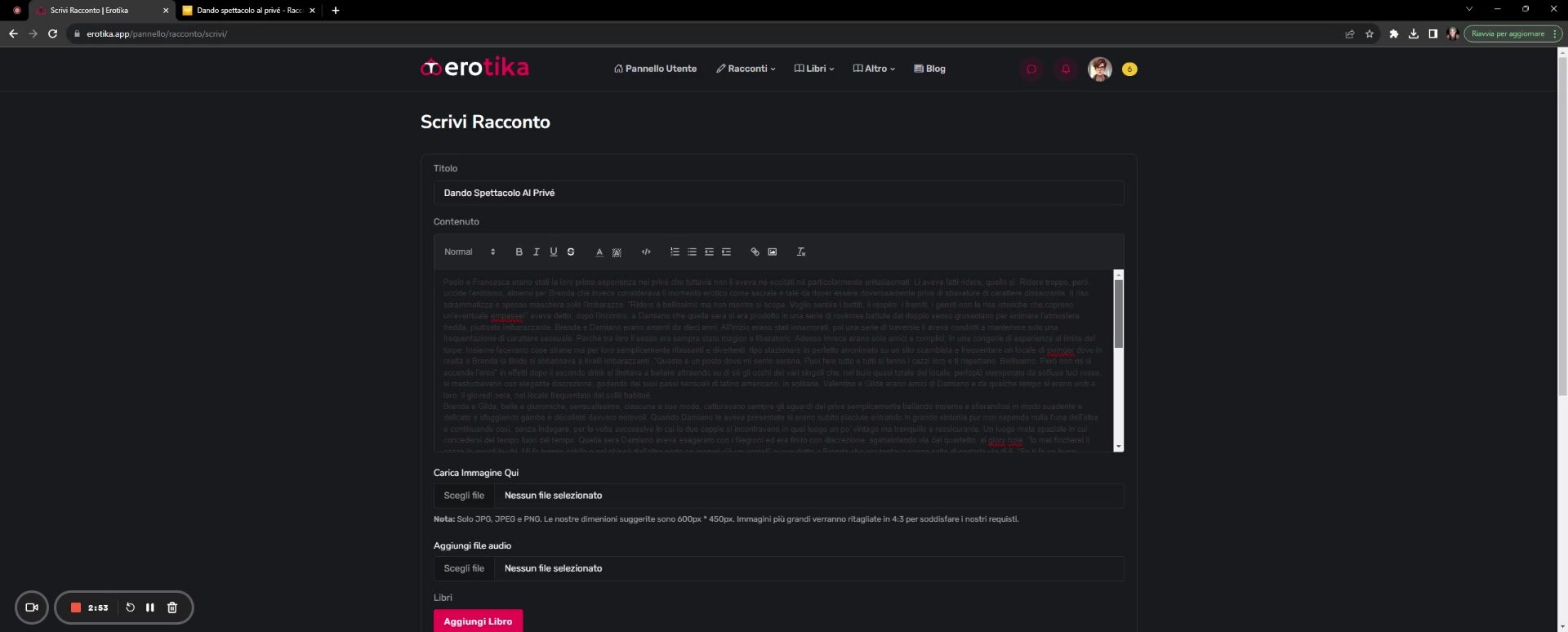This screenshot has height=632, width=1568.
Task: Clear text formatting with the Tx icon
Action: point(801,252)
